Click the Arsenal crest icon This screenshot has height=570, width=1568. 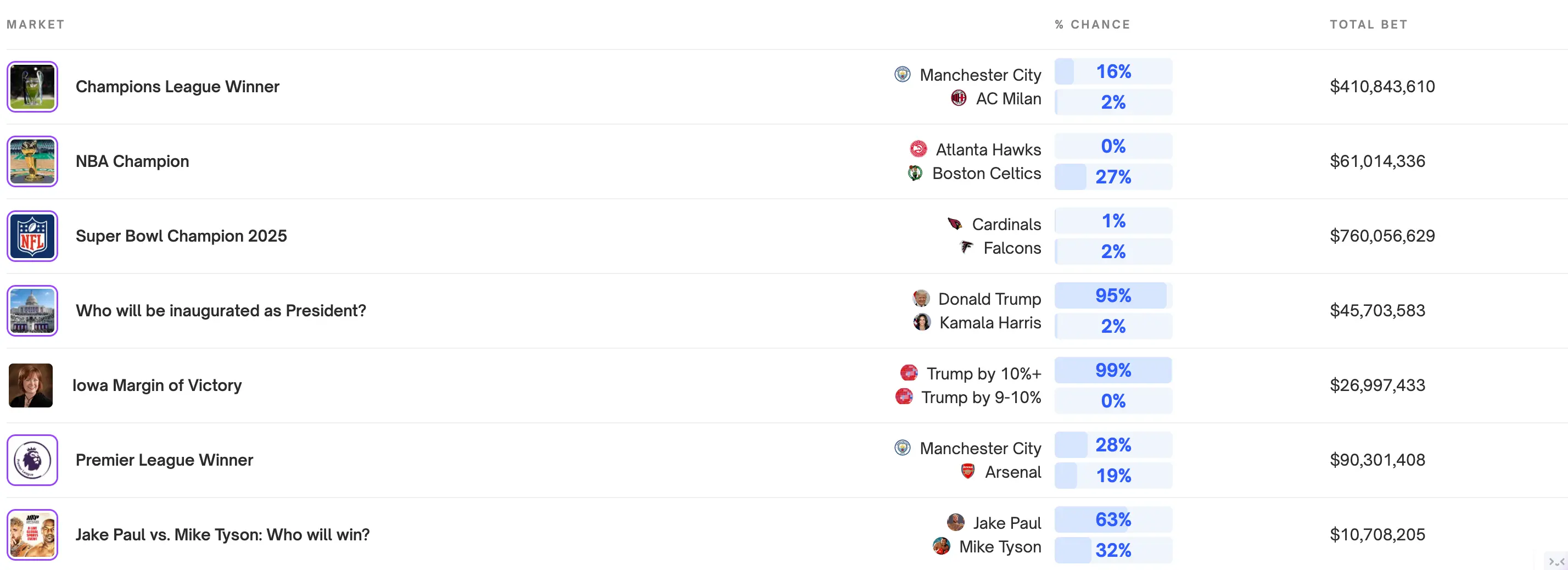(x=968, y=471)
